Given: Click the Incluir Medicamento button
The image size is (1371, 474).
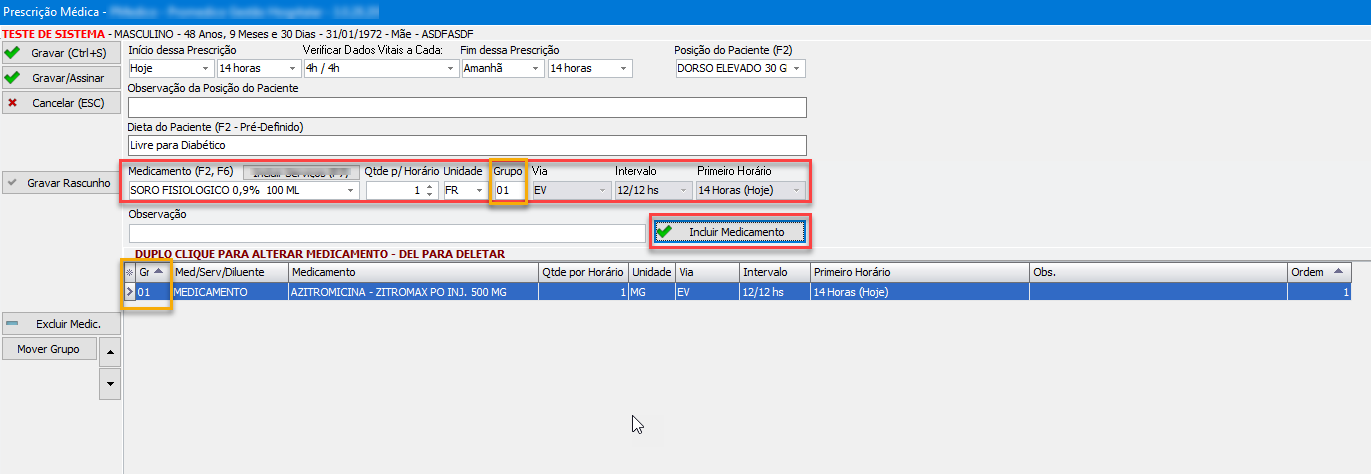Looking at the screenshot, I should pyautogui.click(x=729, y=232).
